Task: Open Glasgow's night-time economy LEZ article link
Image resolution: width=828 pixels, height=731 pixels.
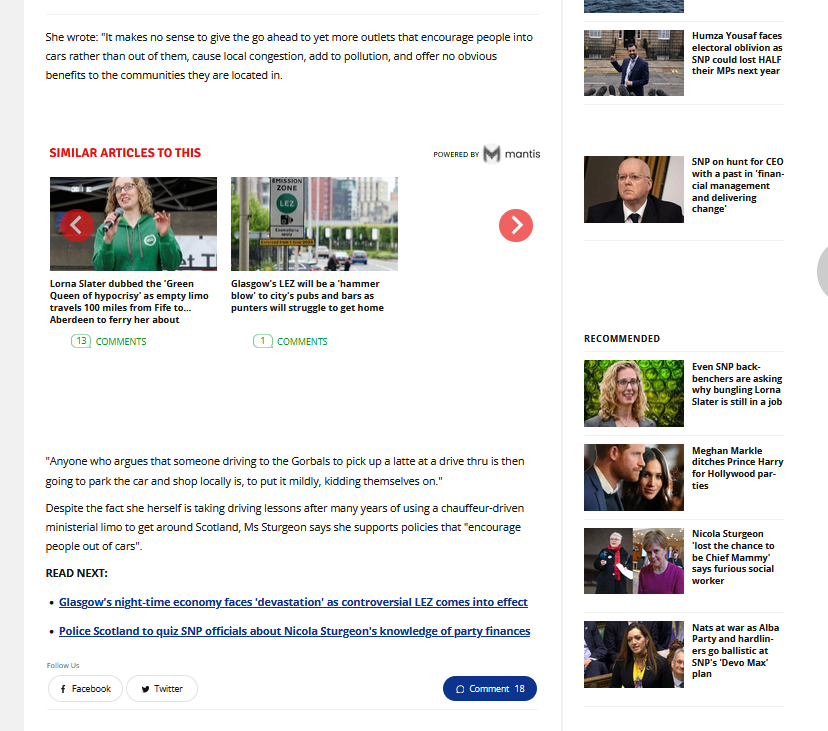Action: 293,602
